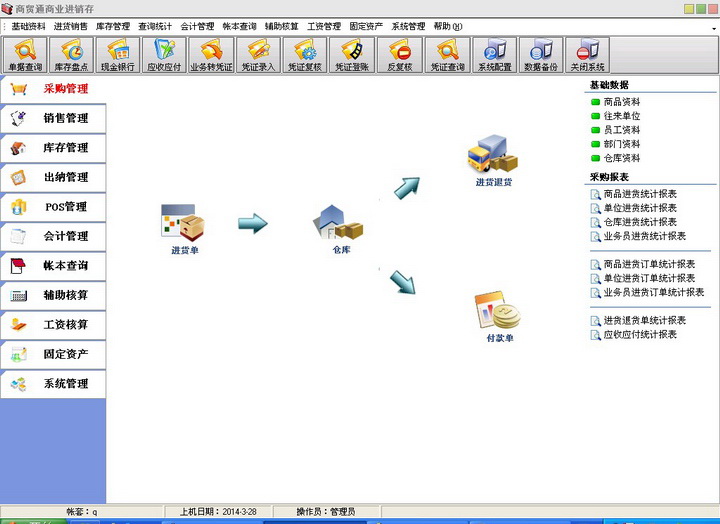The width and height of the screenshot is (720, 524).
Task: Open the 帐本查询 menu in menu bar
Action: click(240, 27)
